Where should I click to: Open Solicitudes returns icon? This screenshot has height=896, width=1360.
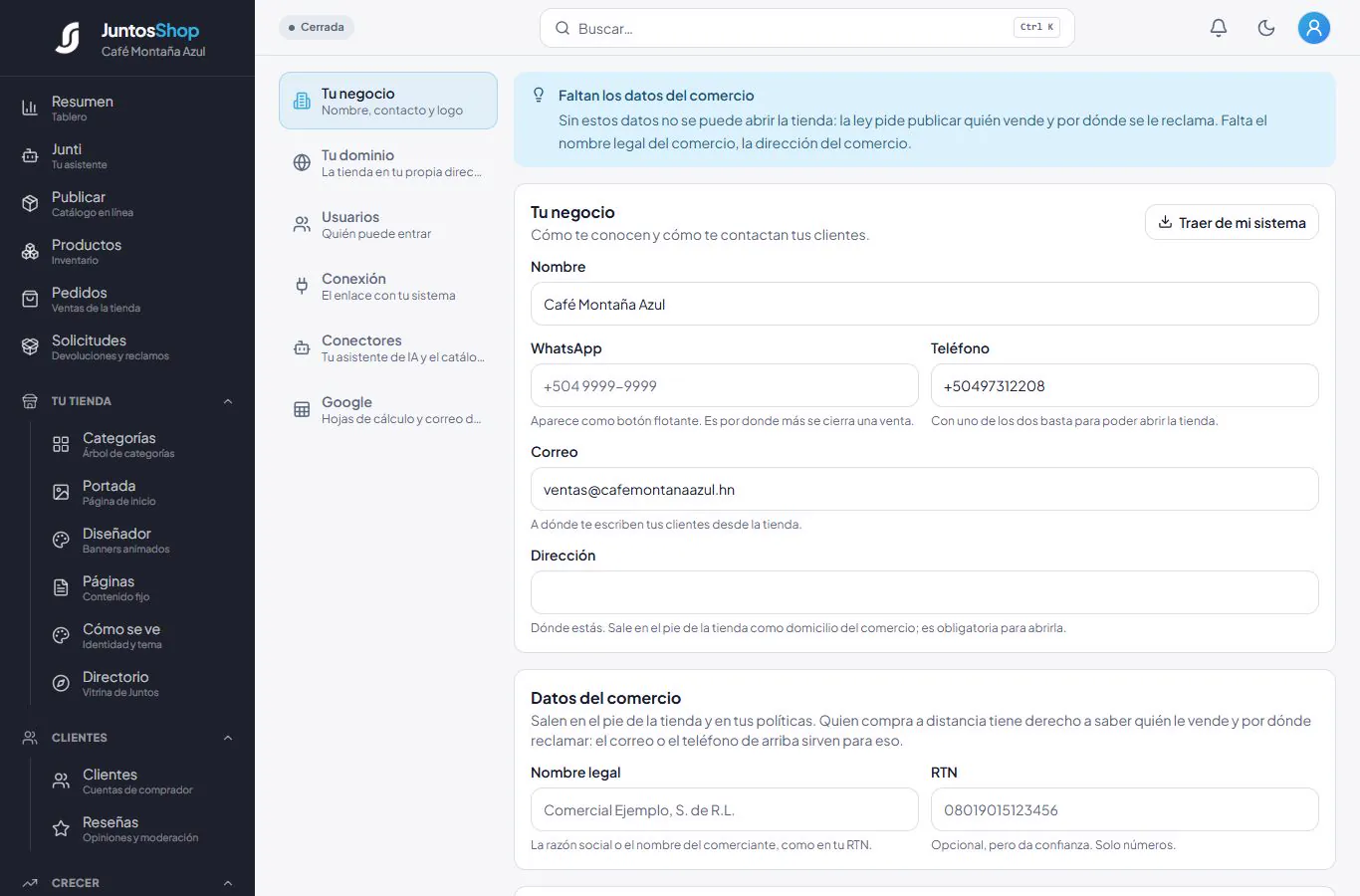coord(30,346)
